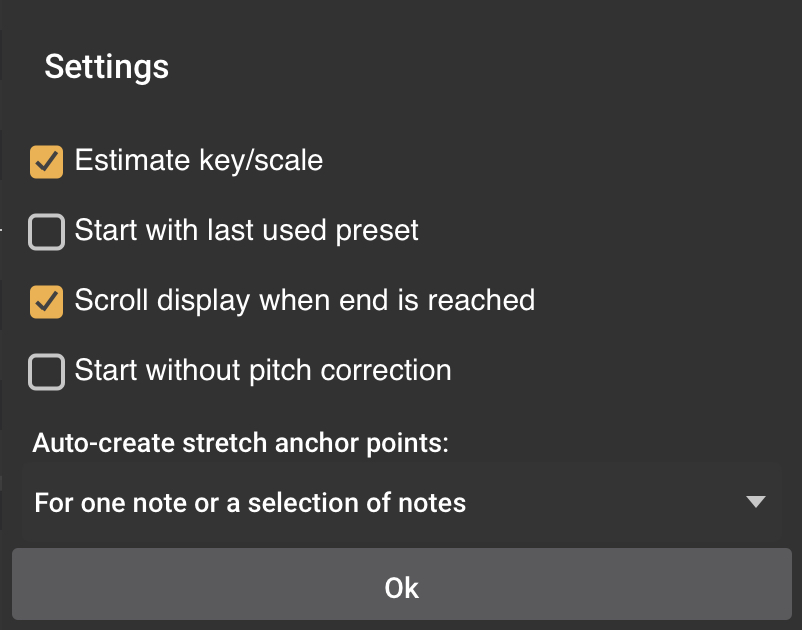This screenshot has width=802, height=630.
Task: Click the 'For one note or a selection of notes' combo box
Action: pyautogui.click(x=400, y=502)
